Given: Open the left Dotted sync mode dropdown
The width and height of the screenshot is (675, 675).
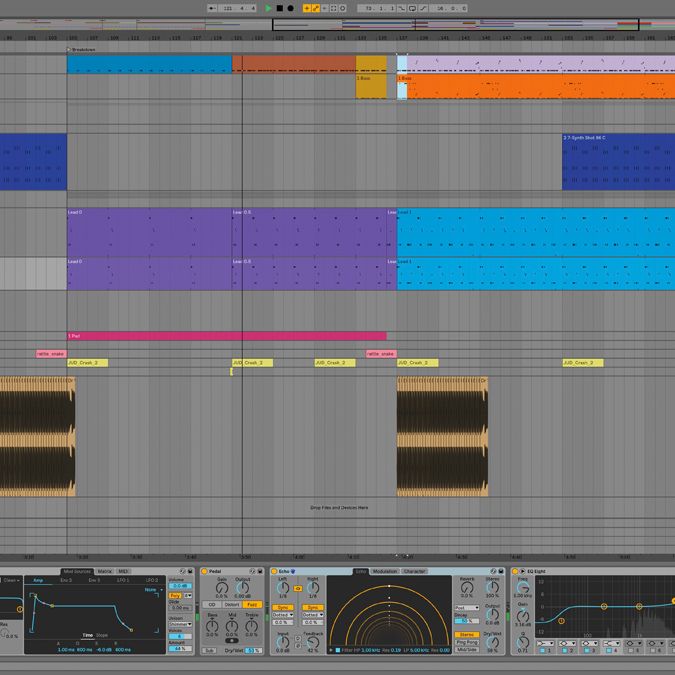Looking at the screenshot, I should [283, 615].
